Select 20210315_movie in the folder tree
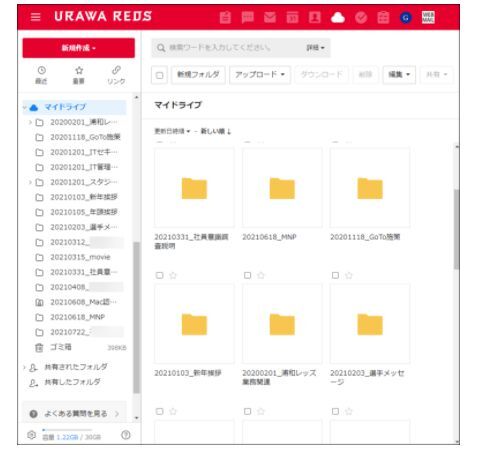This screenshot has height=454, width=483. click(80, 257)
